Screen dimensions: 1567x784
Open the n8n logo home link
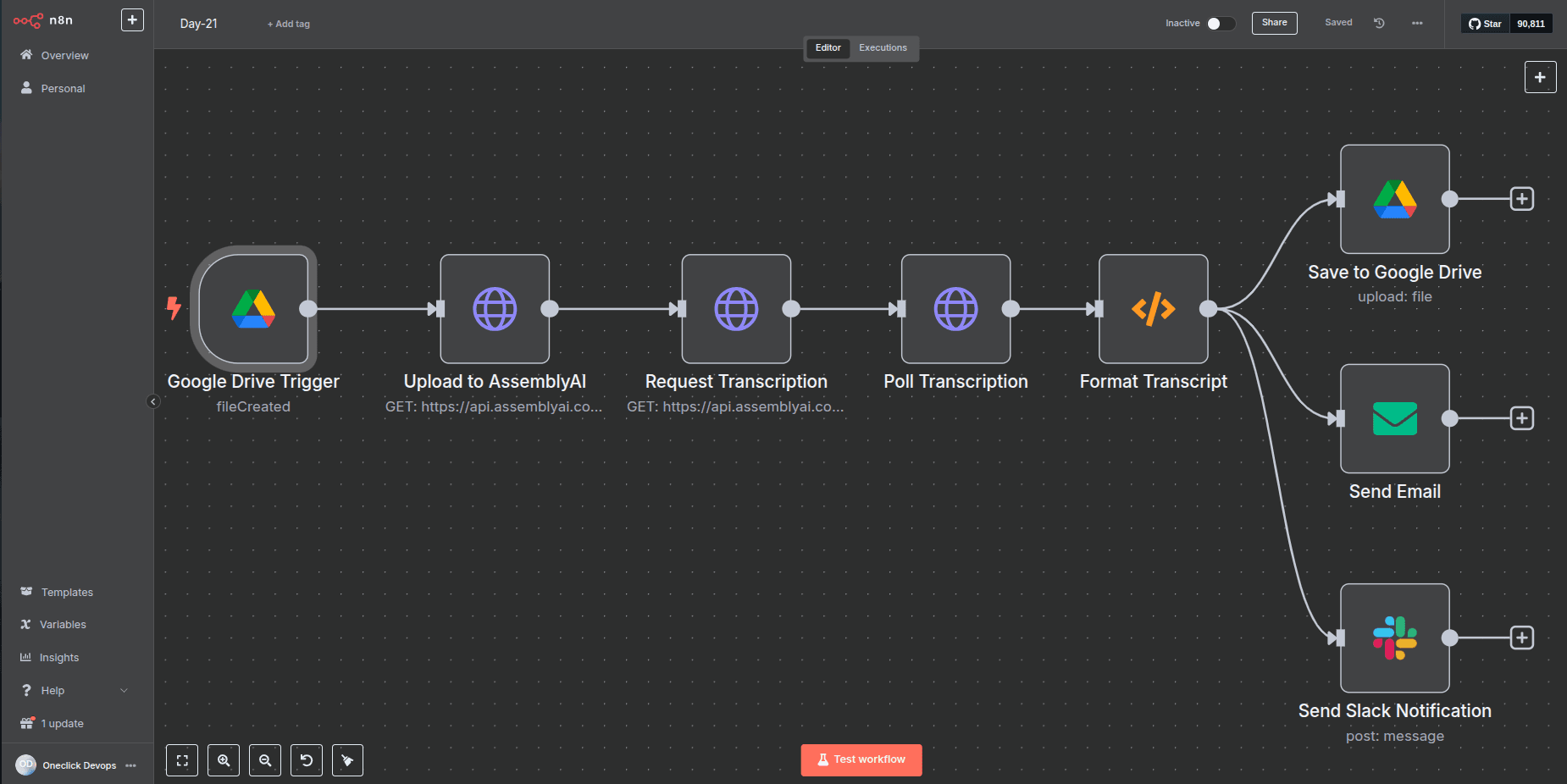click(43, 20)
